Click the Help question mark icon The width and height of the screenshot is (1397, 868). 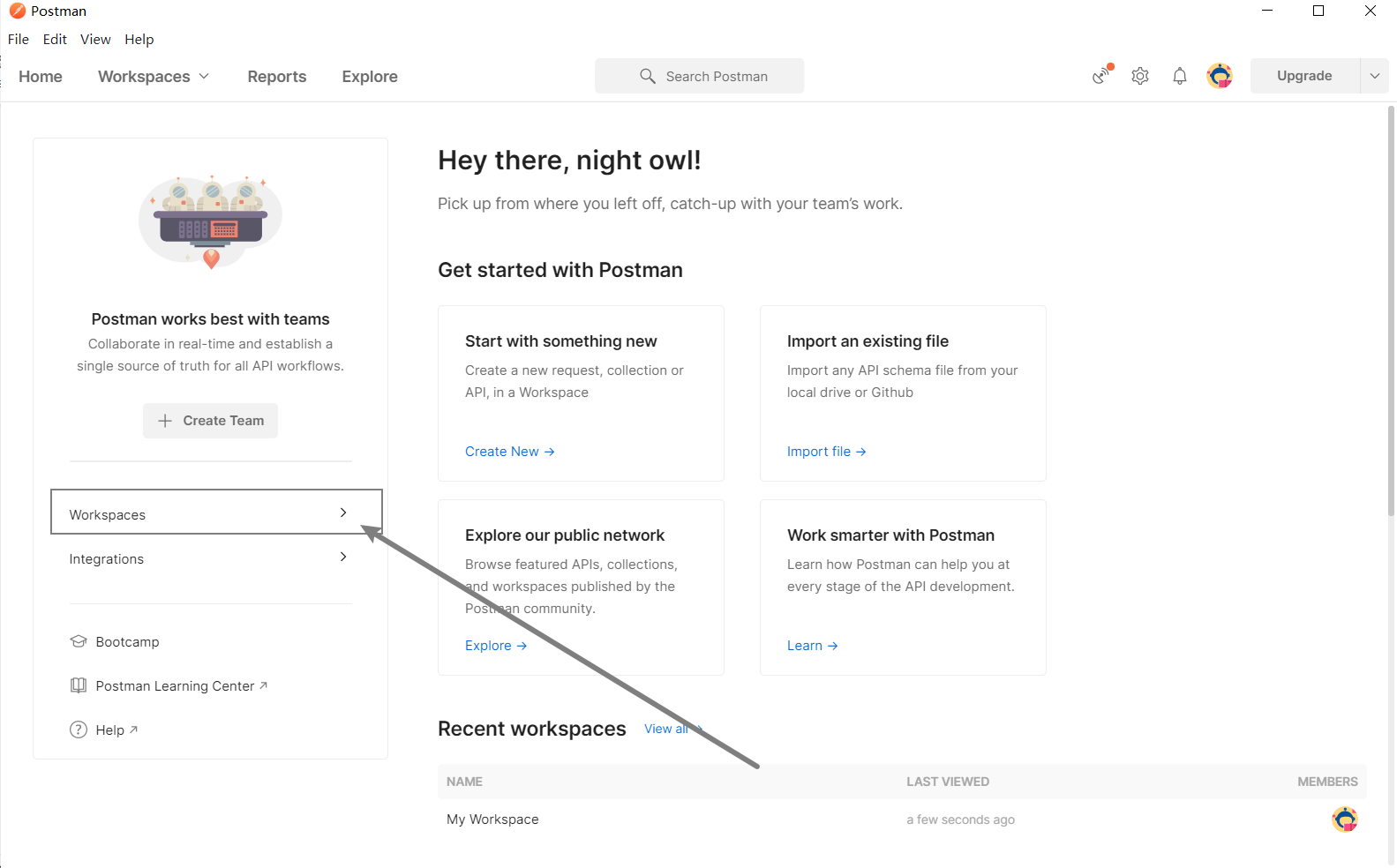pos(79,730)
